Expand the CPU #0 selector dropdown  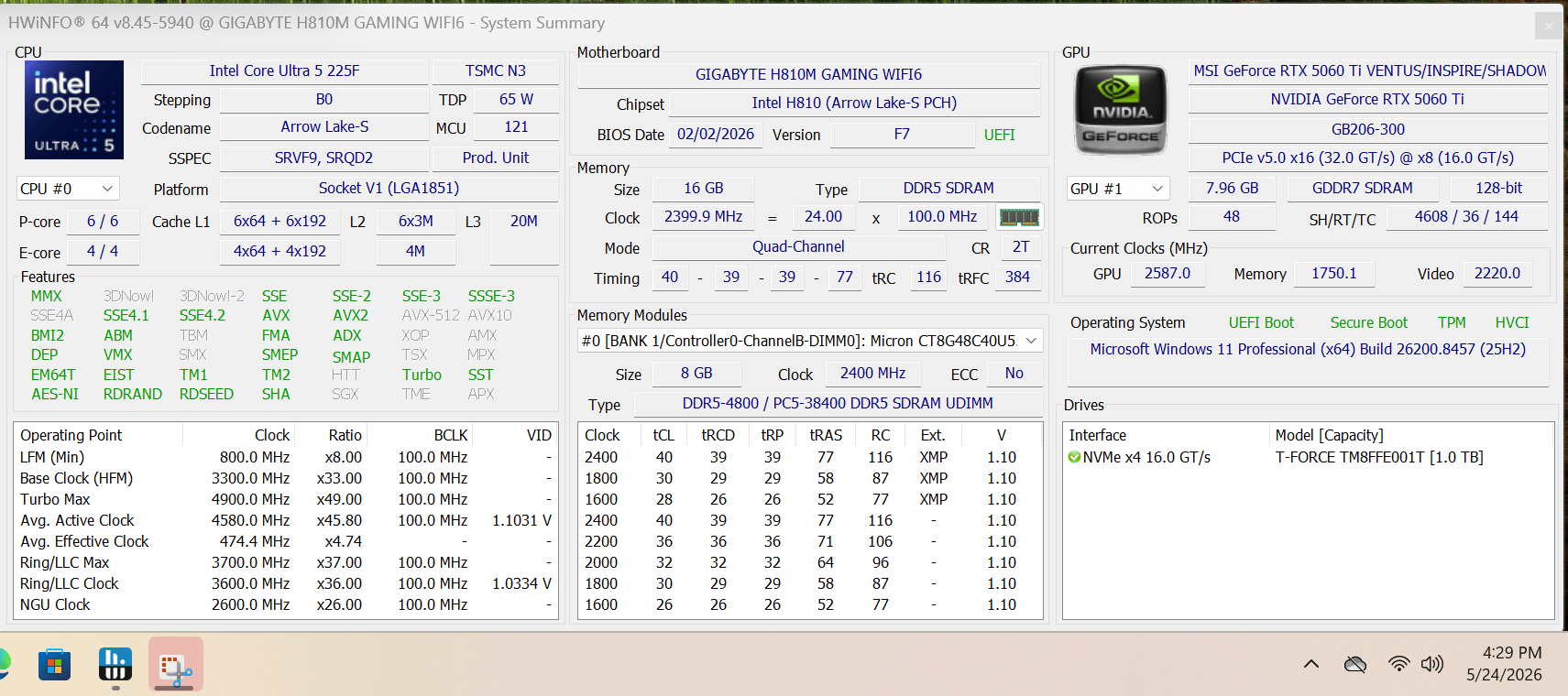tap(68, 189)
